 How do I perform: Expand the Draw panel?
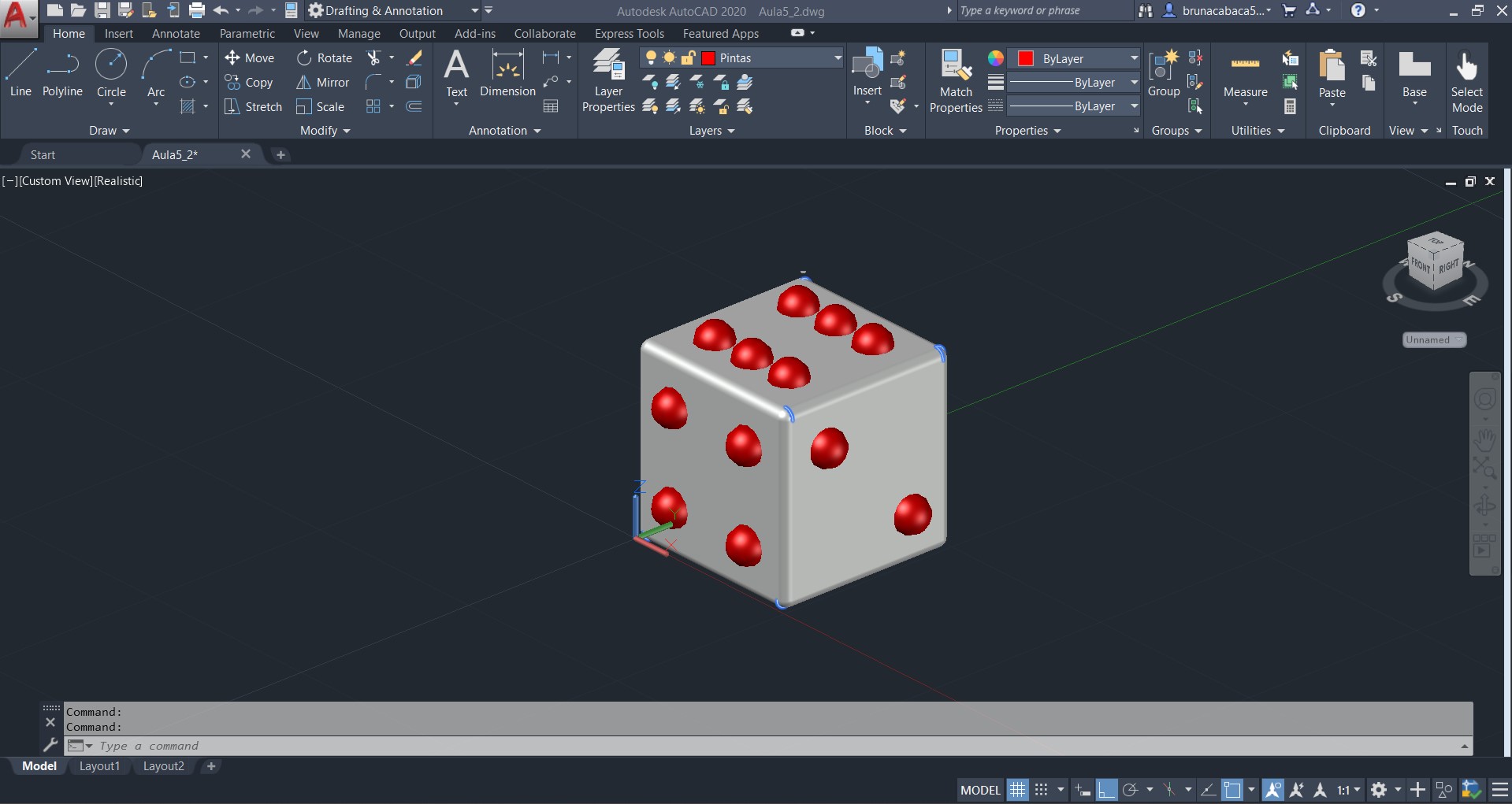[109, 131]
